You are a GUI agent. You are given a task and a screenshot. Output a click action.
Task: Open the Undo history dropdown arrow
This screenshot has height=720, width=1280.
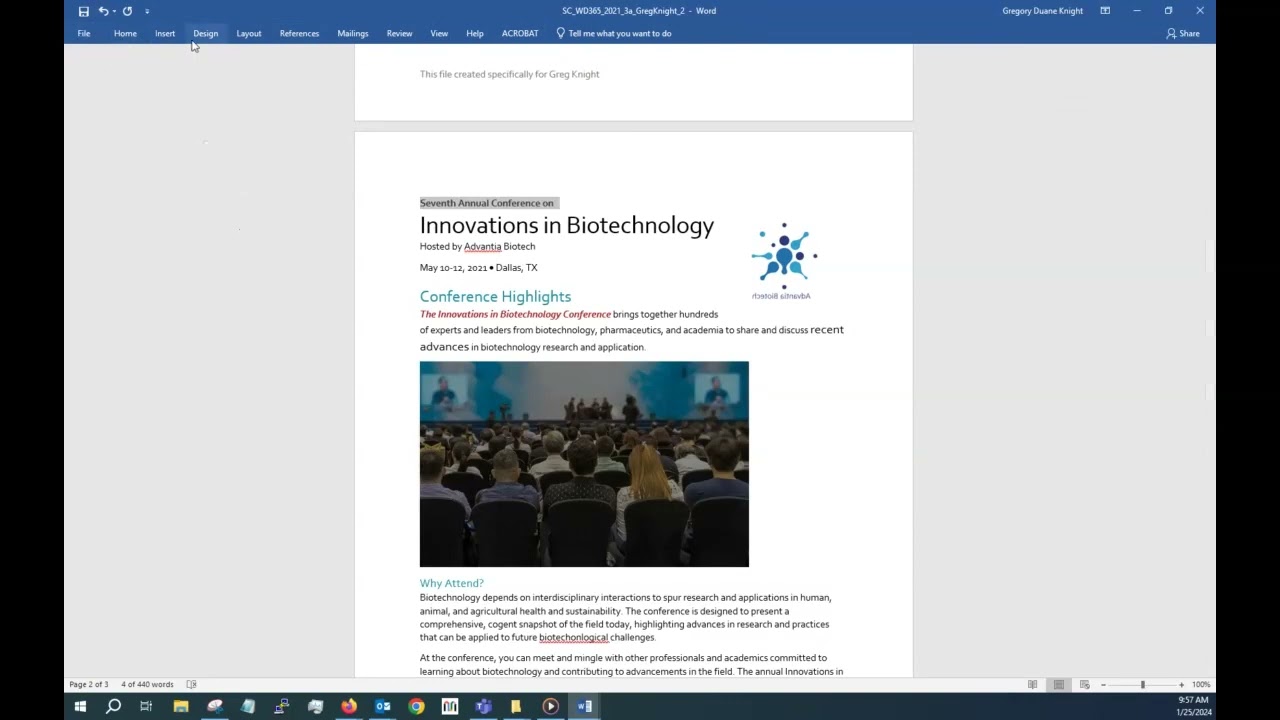coord(114,11)
